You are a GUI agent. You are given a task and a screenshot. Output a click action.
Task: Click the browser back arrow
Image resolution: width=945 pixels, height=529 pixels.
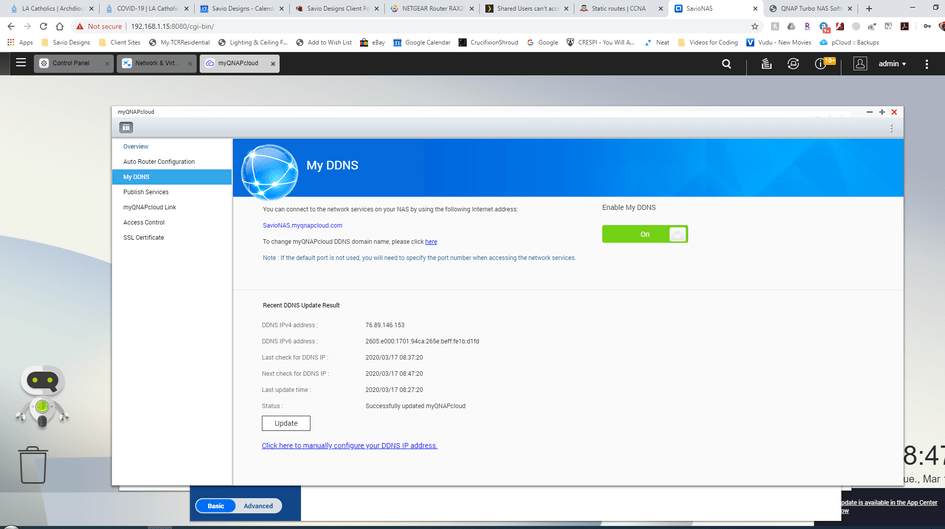pos(11,26)
